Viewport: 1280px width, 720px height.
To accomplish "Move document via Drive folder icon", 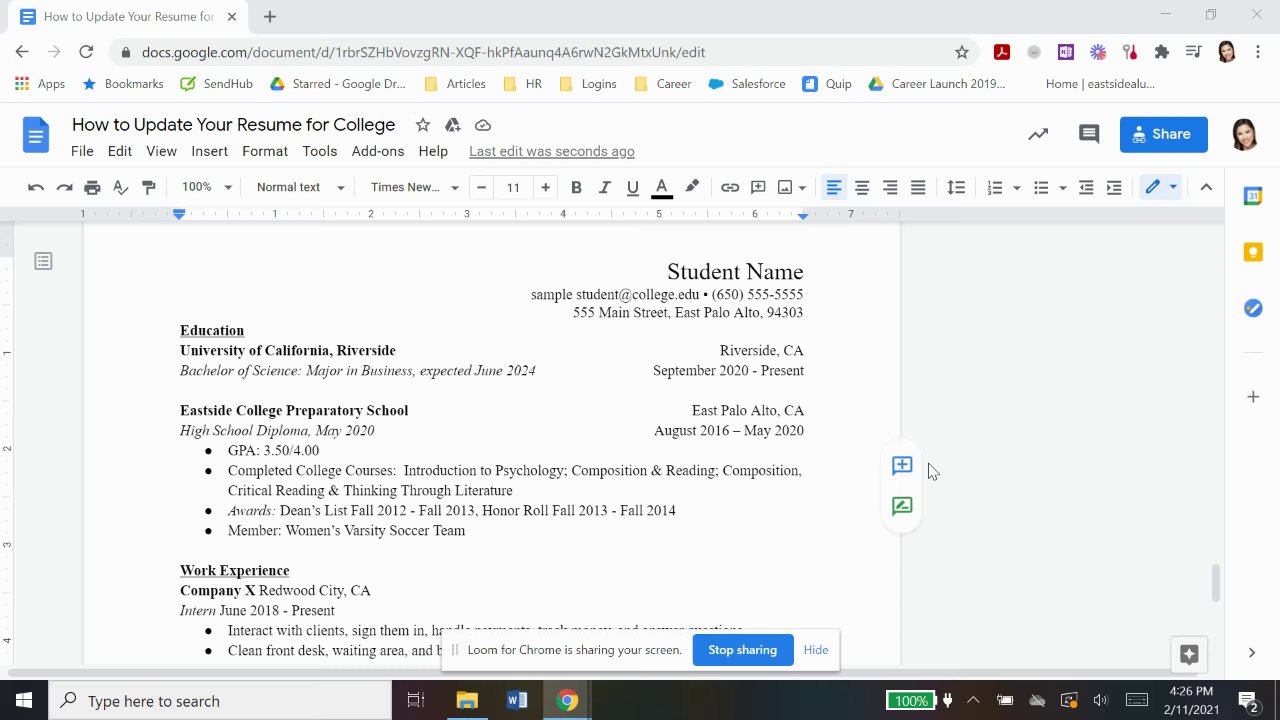I will 453,125.
